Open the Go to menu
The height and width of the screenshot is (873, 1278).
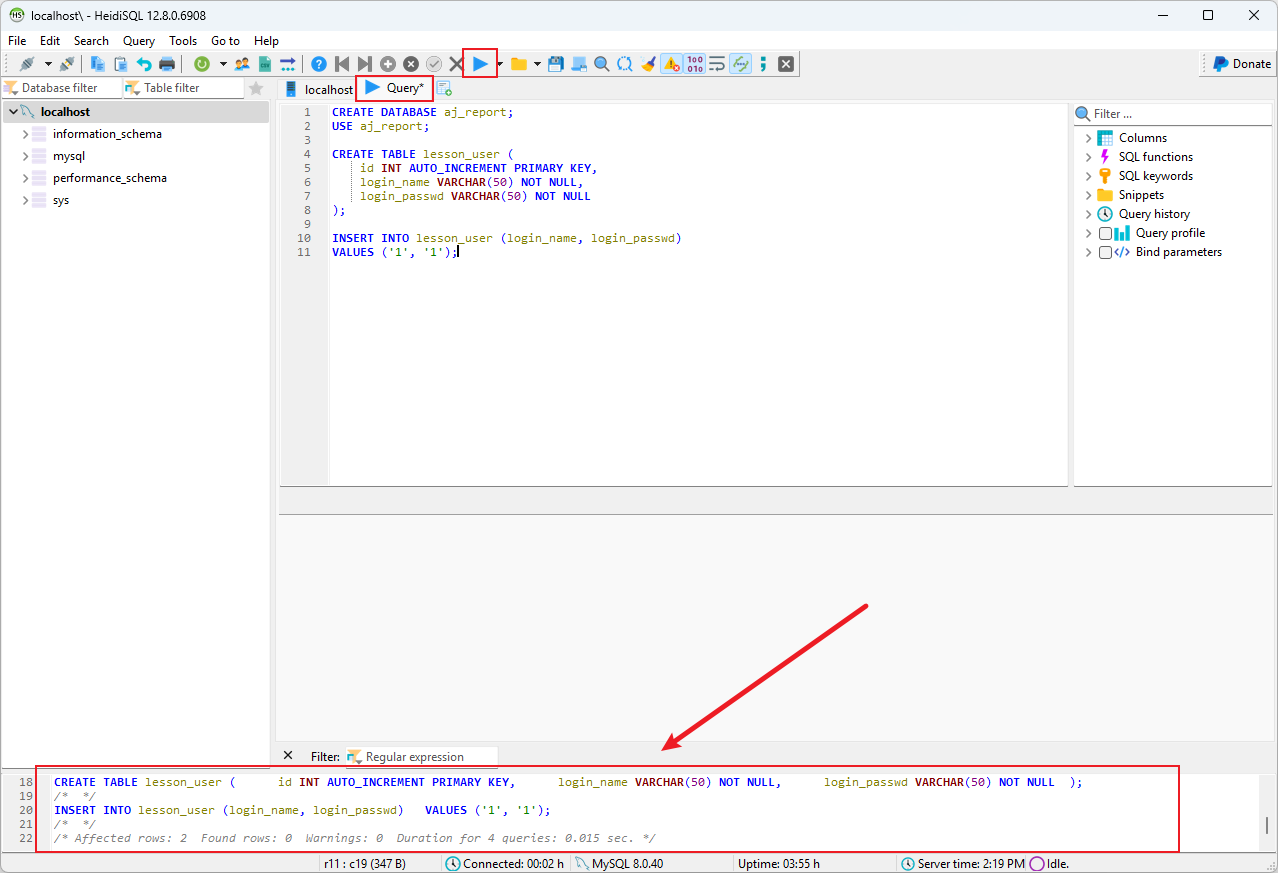tap(225, 41)
